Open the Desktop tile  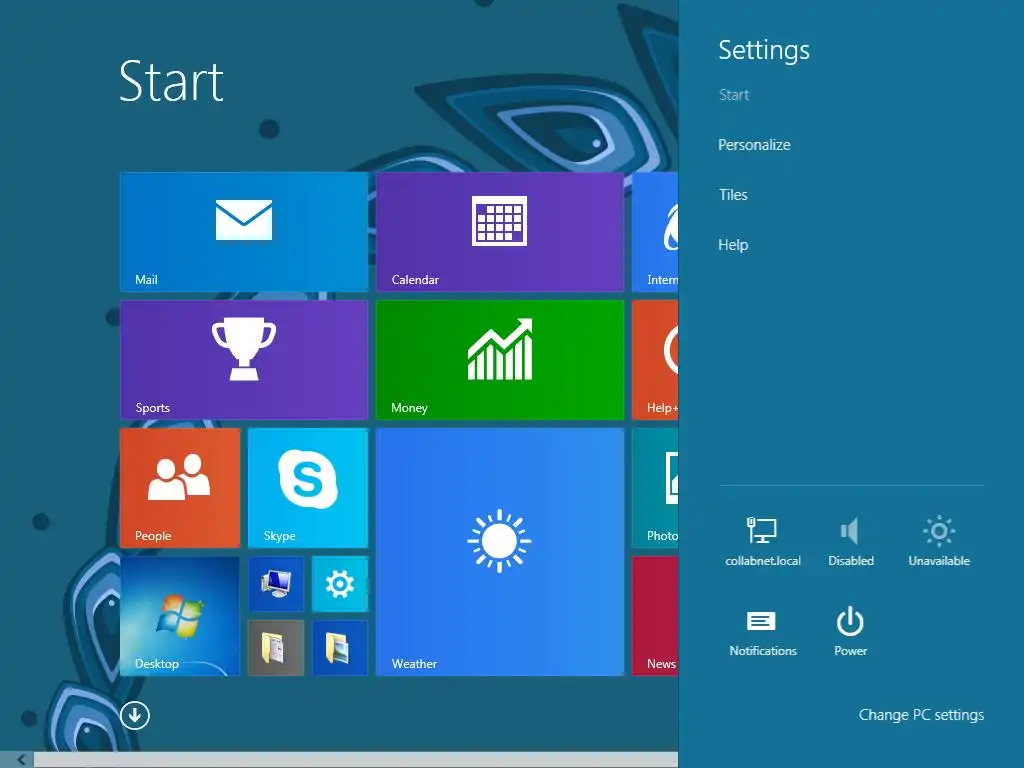[x=180, y=615]
